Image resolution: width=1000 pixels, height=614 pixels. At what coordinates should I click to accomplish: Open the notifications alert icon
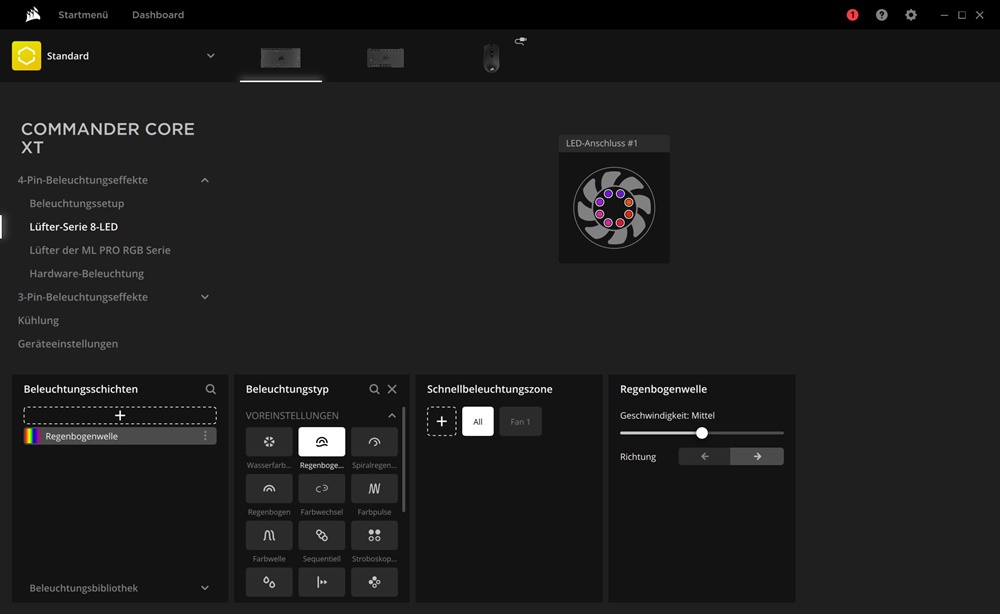pos(852,15)
